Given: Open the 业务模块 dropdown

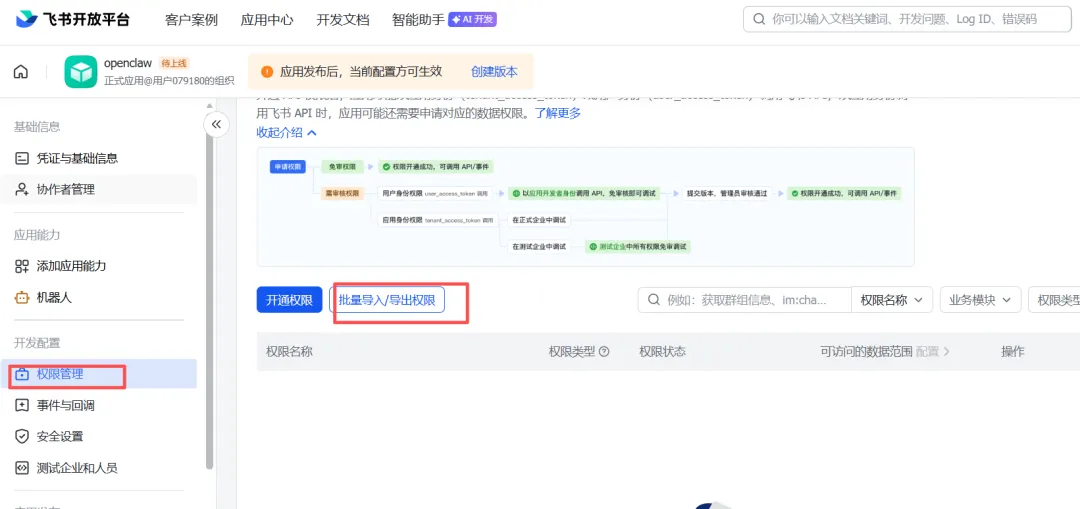Looking at the screenshot, I should tap(980, 300).
